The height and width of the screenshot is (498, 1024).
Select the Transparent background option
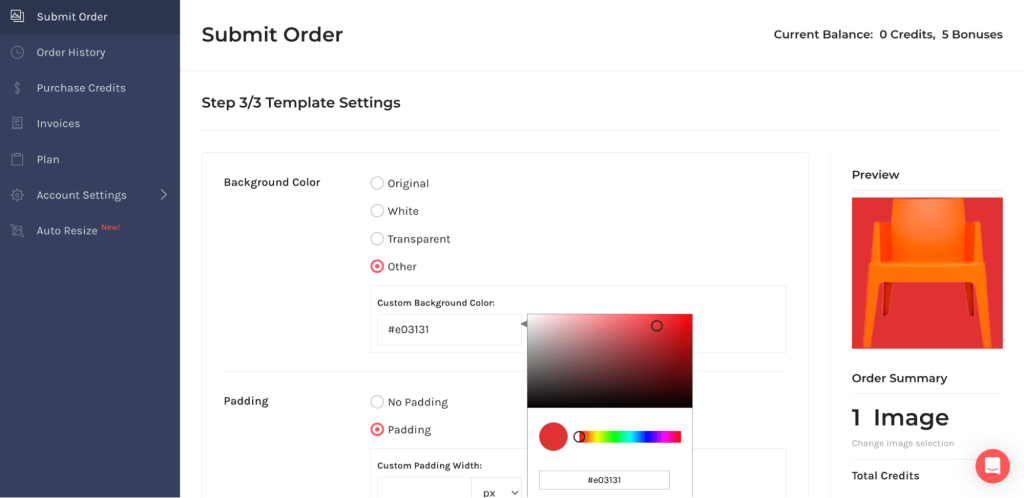coord(377,239)
